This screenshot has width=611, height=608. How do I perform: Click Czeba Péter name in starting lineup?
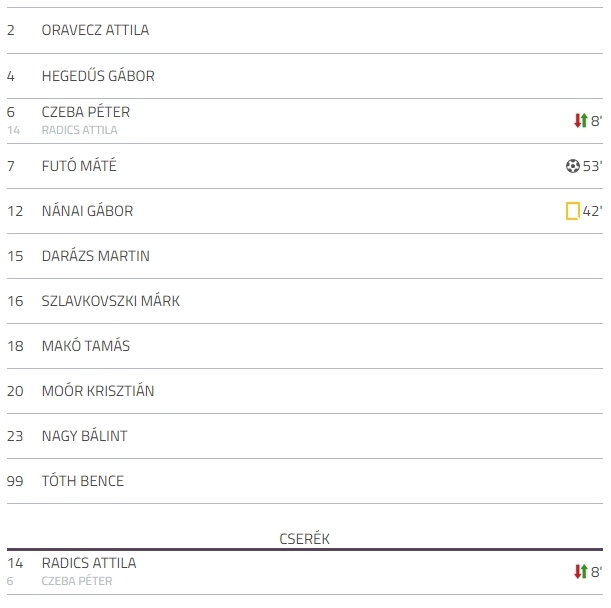(x=86, y=112)
